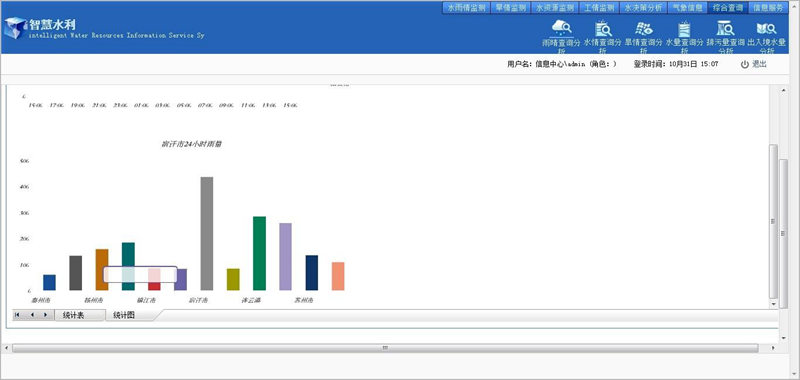800x380 pixels.
Task: Click the green 连云港 bar
Action: tap(259, 254)
